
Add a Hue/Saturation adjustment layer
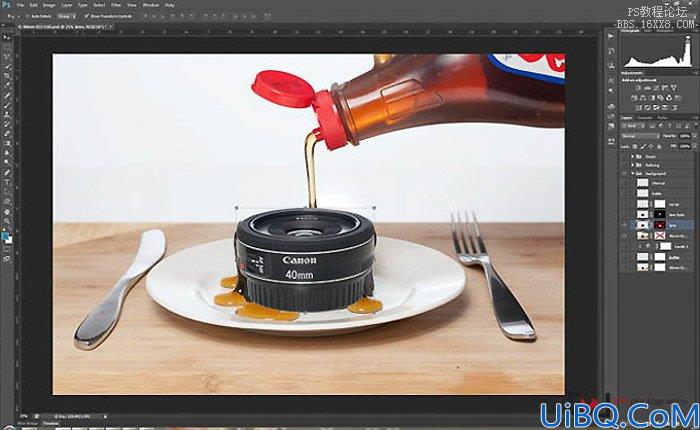(x=634, y=98)
